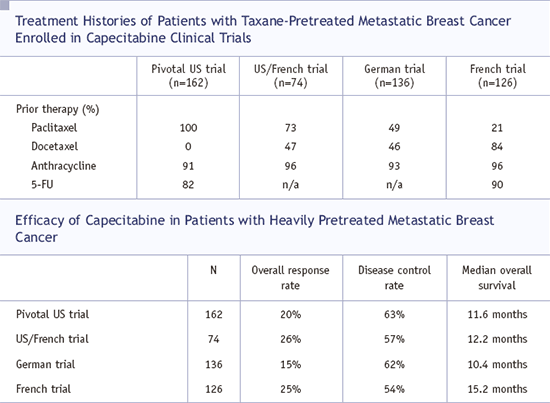Select the Treatment Histories table title
The height and width of the screenshot is (403, 550).
click(263, 29)
